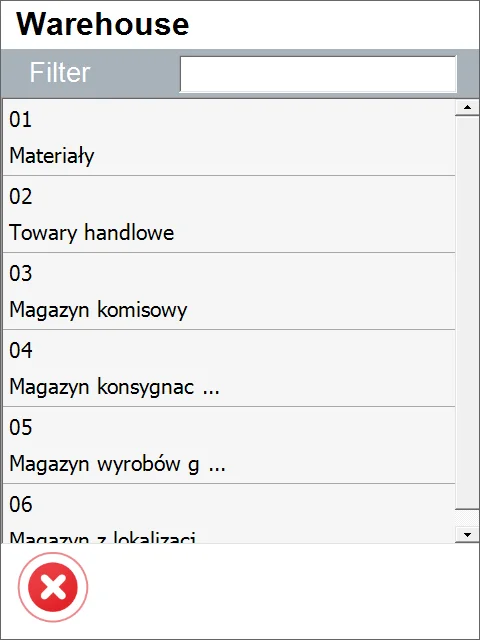Click warehouse code 01
Screen dimensions: 480x640
[20, 120]
